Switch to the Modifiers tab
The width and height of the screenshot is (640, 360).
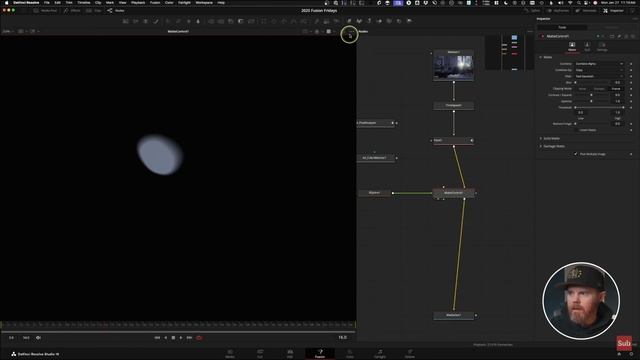point(611,27)
